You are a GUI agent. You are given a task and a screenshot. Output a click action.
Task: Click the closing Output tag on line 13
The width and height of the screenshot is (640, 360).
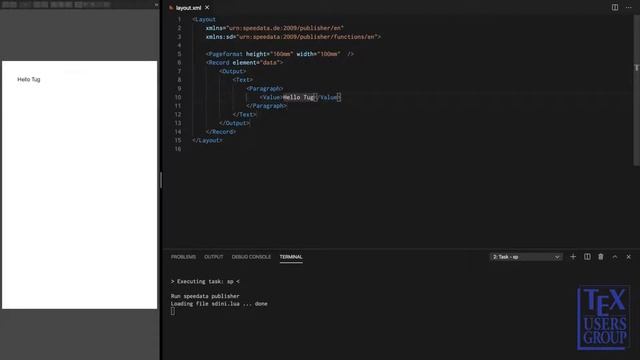[x=234, y=123]
